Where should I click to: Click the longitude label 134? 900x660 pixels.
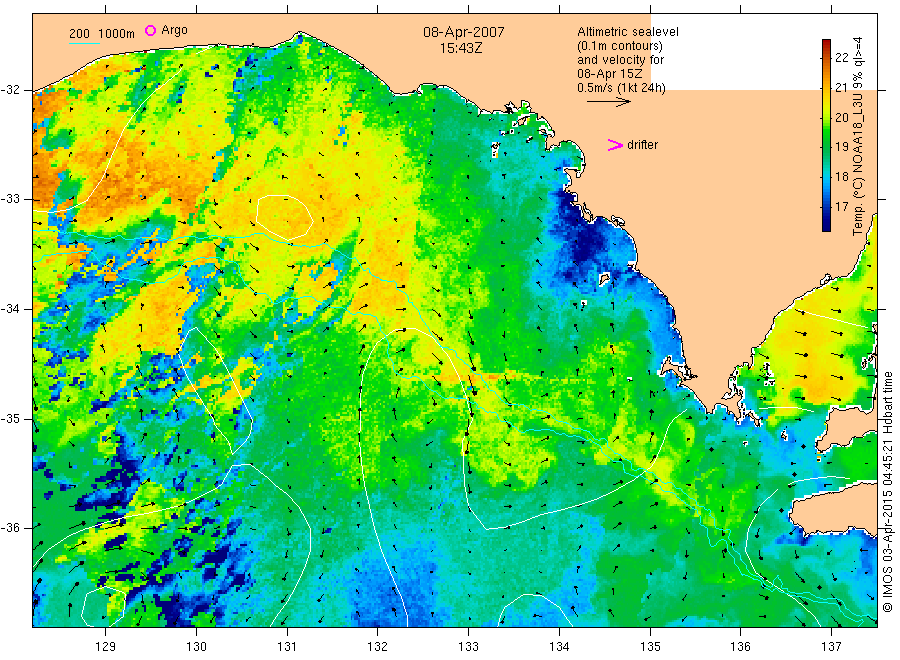click(x=559, y=647)
